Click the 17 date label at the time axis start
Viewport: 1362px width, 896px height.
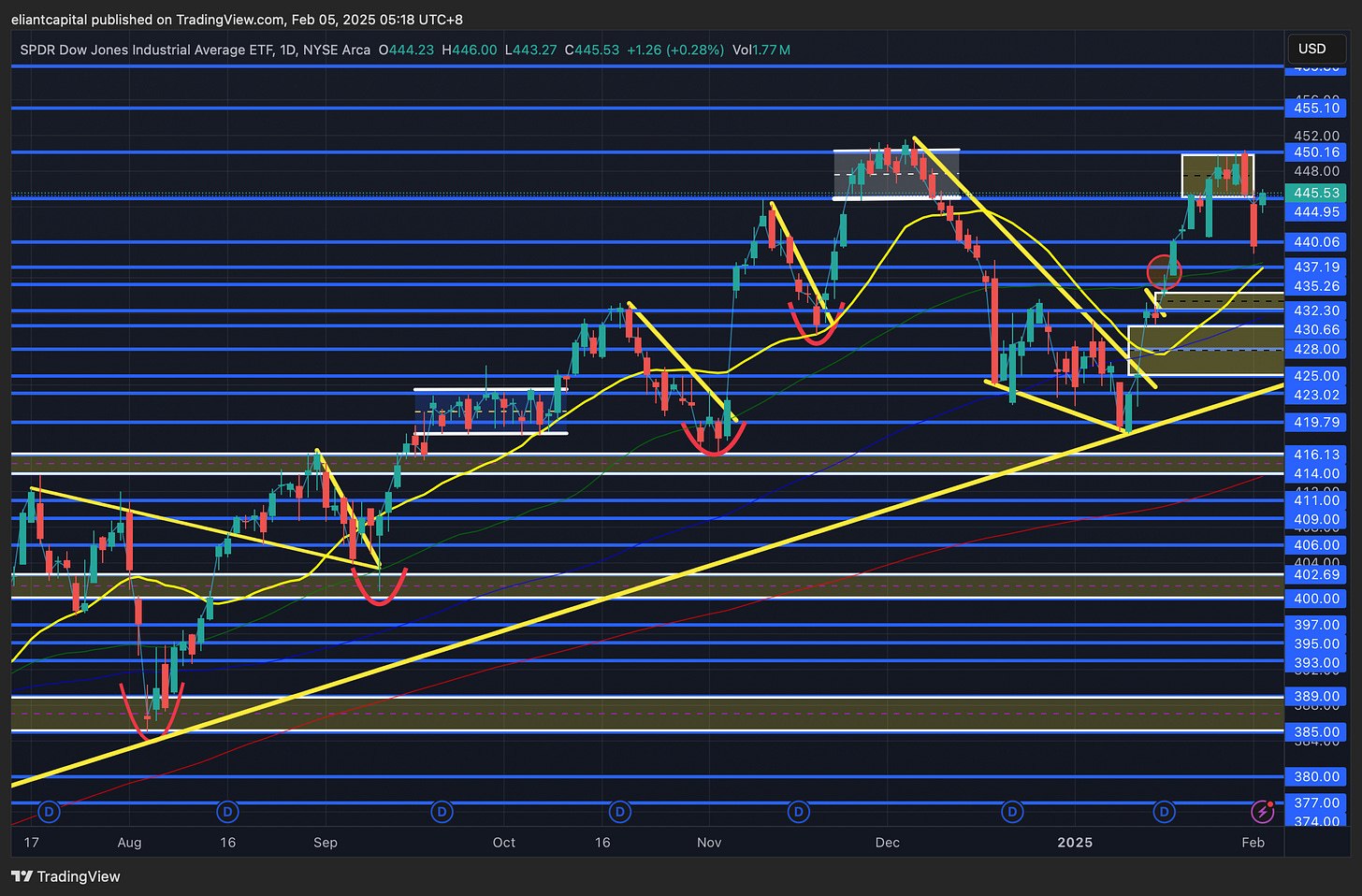[x=32, y=843]
